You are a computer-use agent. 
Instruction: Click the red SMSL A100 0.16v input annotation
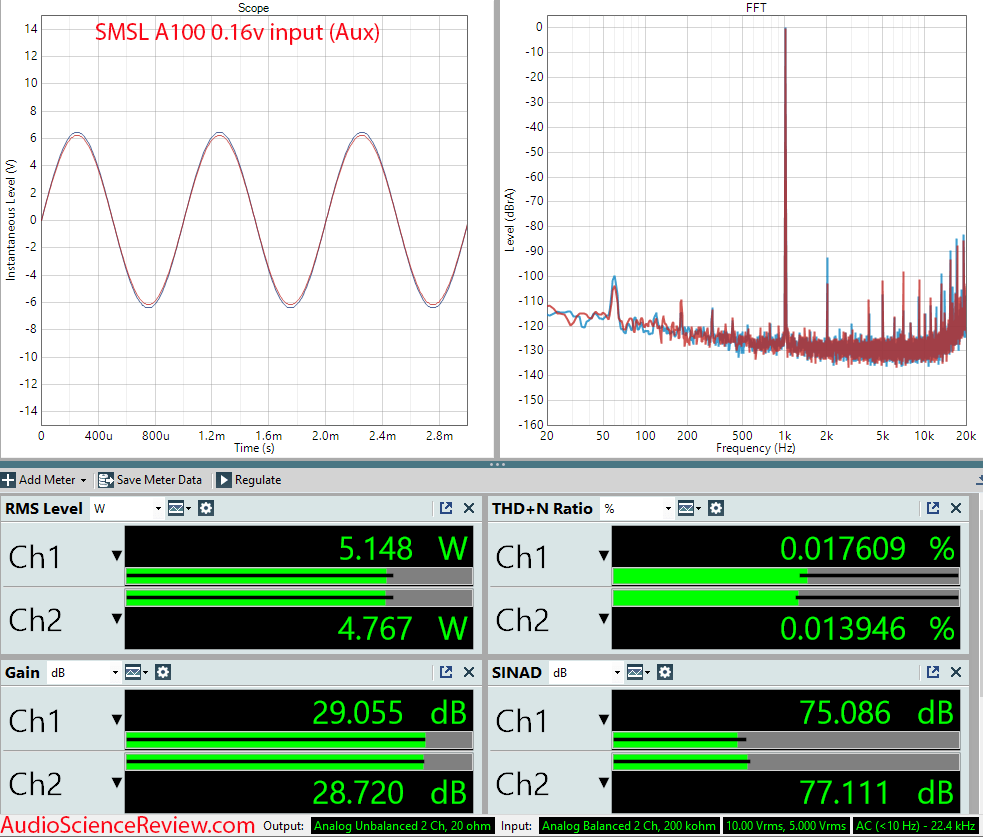click(237, 32)
